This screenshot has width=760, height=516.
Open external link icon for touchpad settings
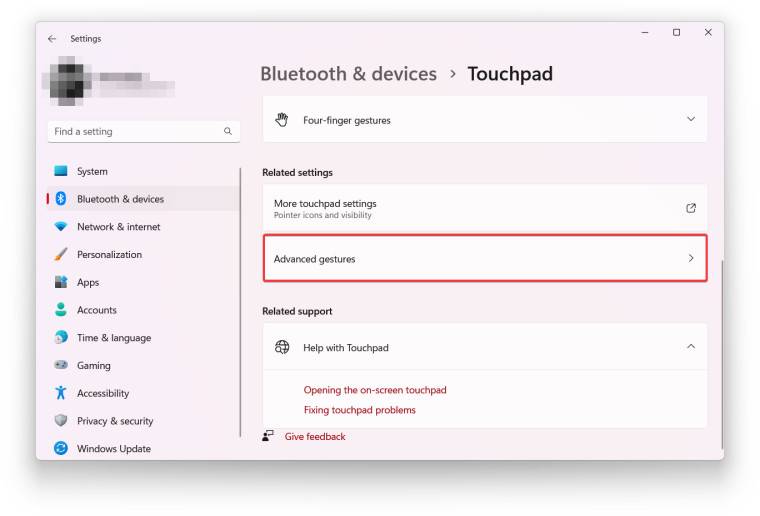(690, 208)
